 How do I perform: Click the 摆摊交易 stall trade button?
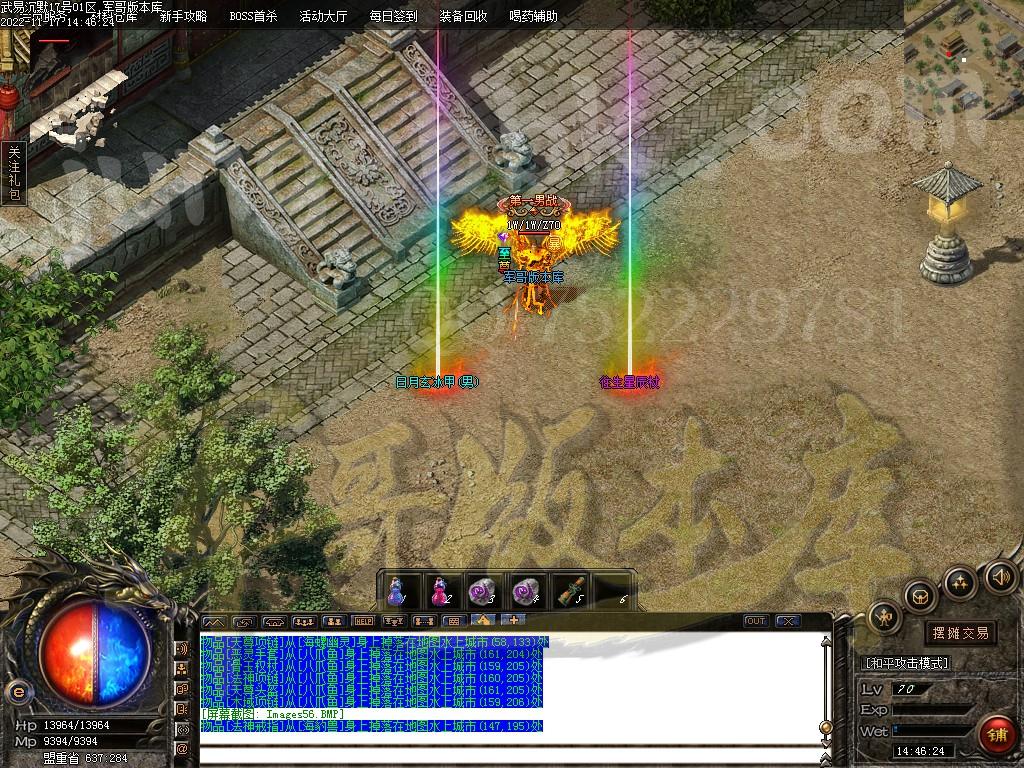pyautogui.click(x=960, y=632)
